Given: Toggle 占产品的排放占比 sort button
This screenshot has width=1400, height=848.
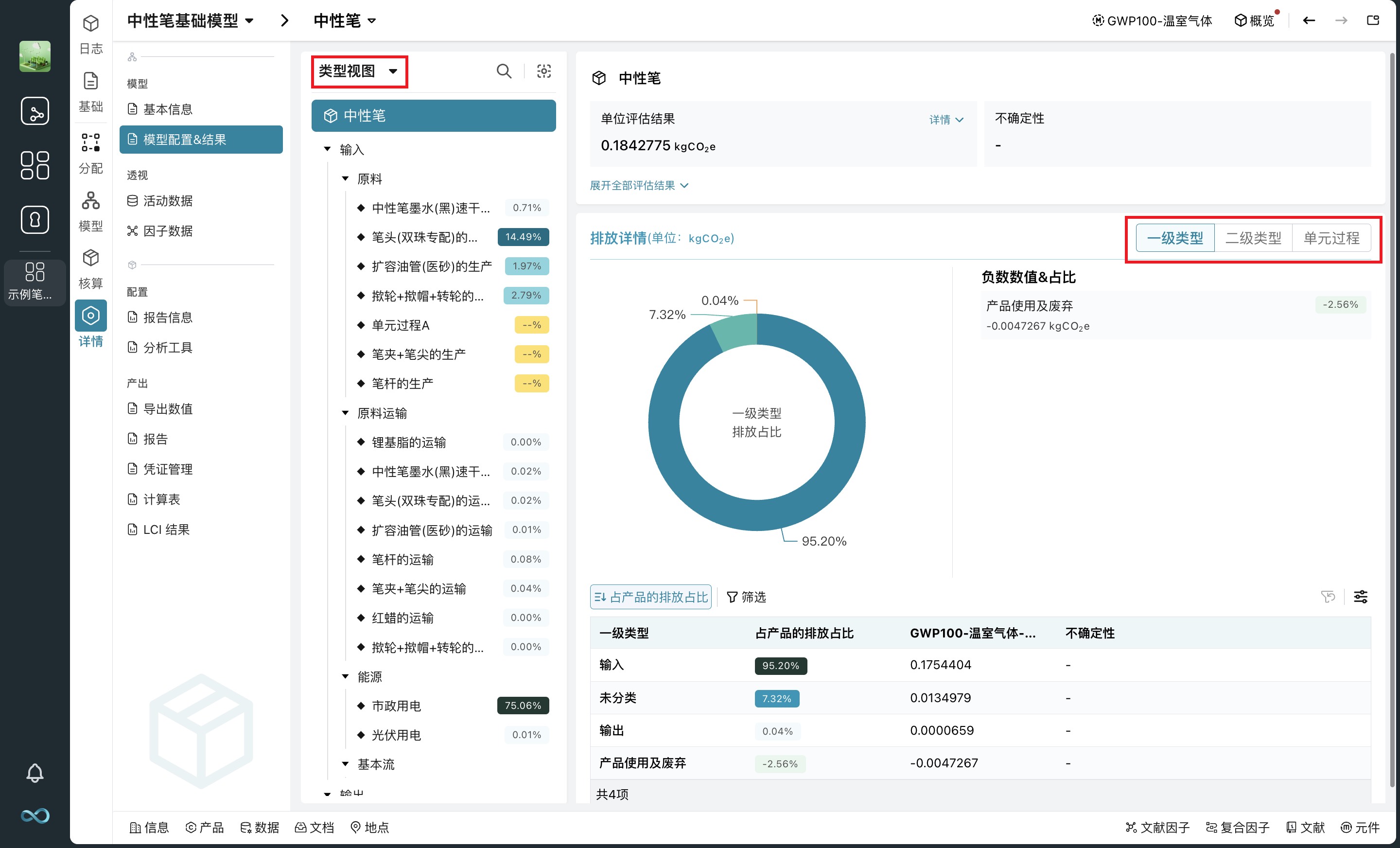Looking at the screenshot, I should coord(650,597).
